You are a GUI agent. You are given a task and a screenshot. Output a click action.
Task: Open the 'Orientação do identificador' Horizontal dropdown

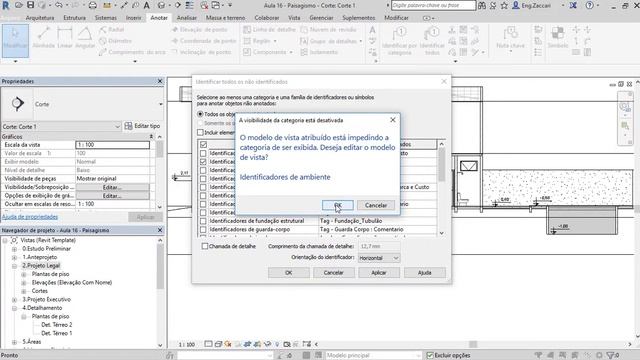[x=379, y=258]
